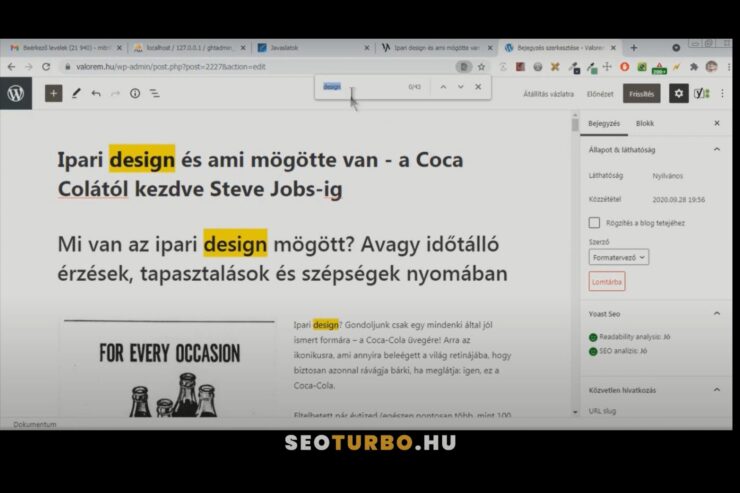The height and width of the screenshot is (493, 740).
Task: Edit publish date 2020.09.28 19:56
Action: pos(678,200)
